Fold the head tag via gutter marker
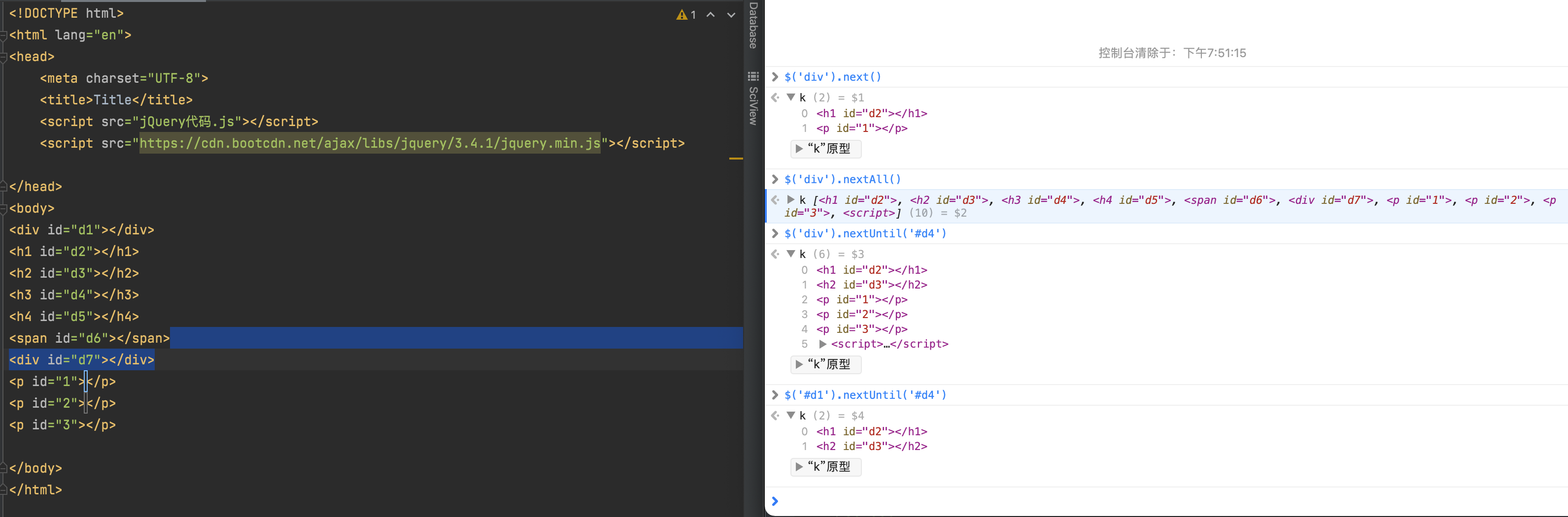The width and height of the screenshot is (1568, 517). point(3,57)
